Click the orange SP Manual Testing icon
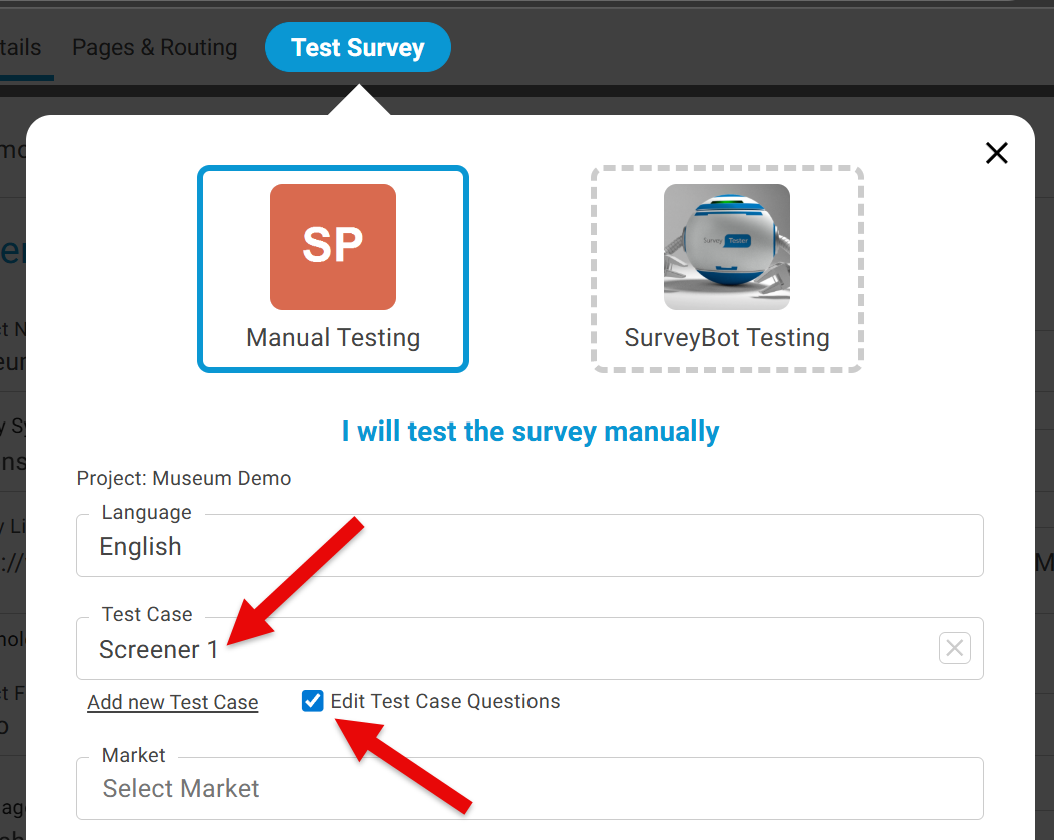The image size is (1054, 840). 332,247
